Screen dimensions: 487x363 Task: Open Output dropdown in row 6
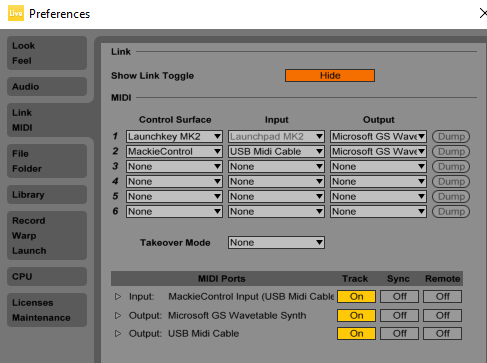[x=378, y=211]
